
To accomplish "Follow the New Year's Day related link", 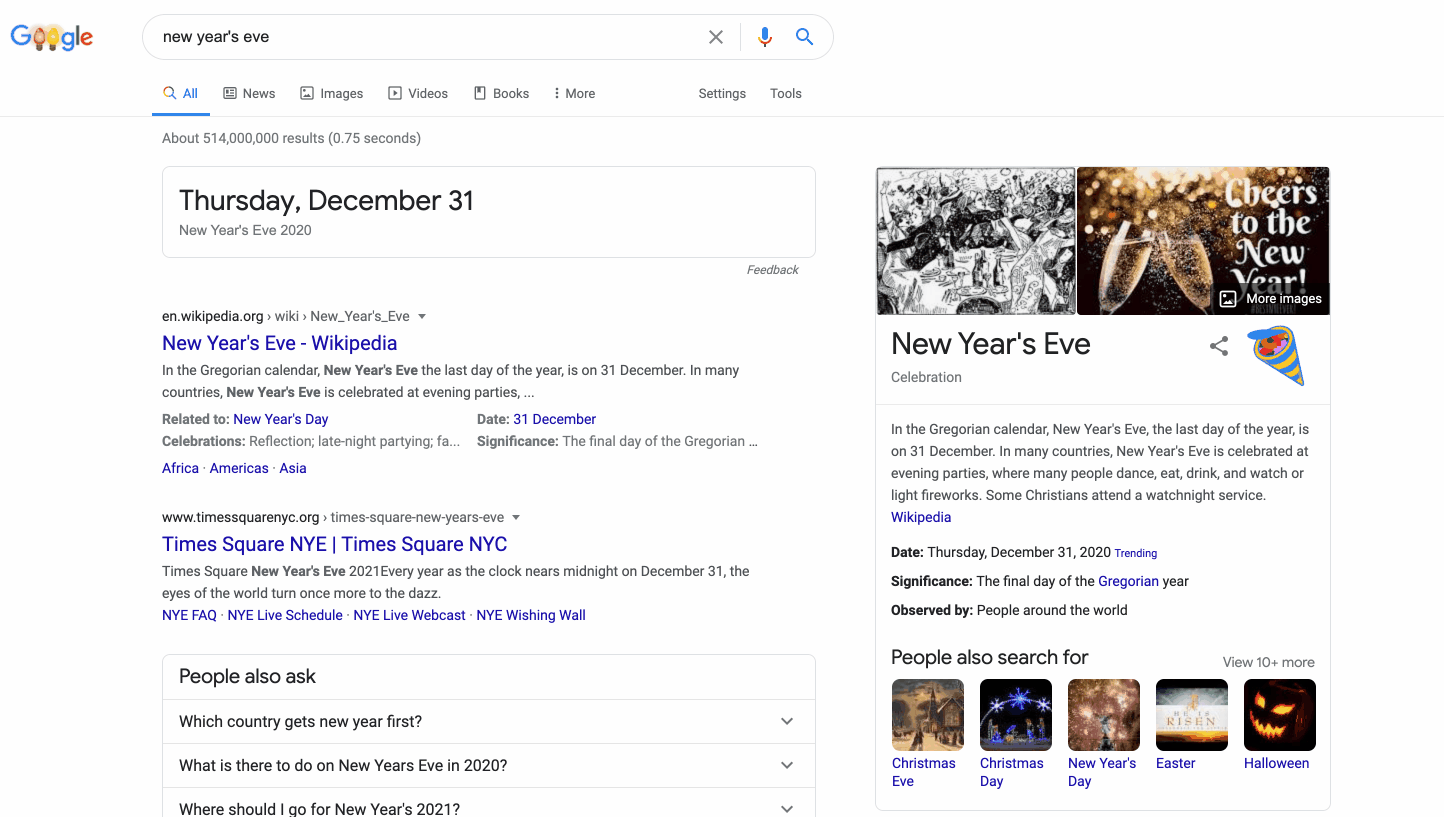I will [280, 419].
